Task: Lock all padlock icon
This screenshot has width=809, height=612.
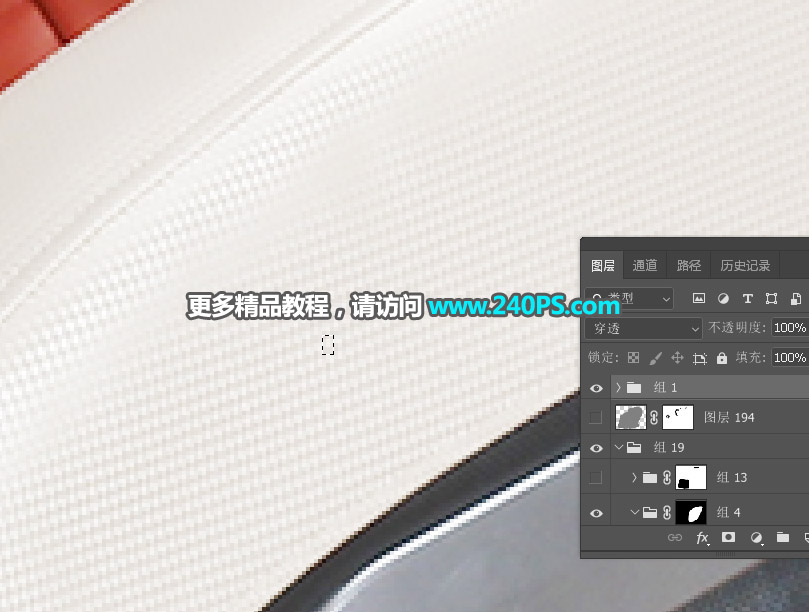Action: pyautogui.click(x=722, y=358)
